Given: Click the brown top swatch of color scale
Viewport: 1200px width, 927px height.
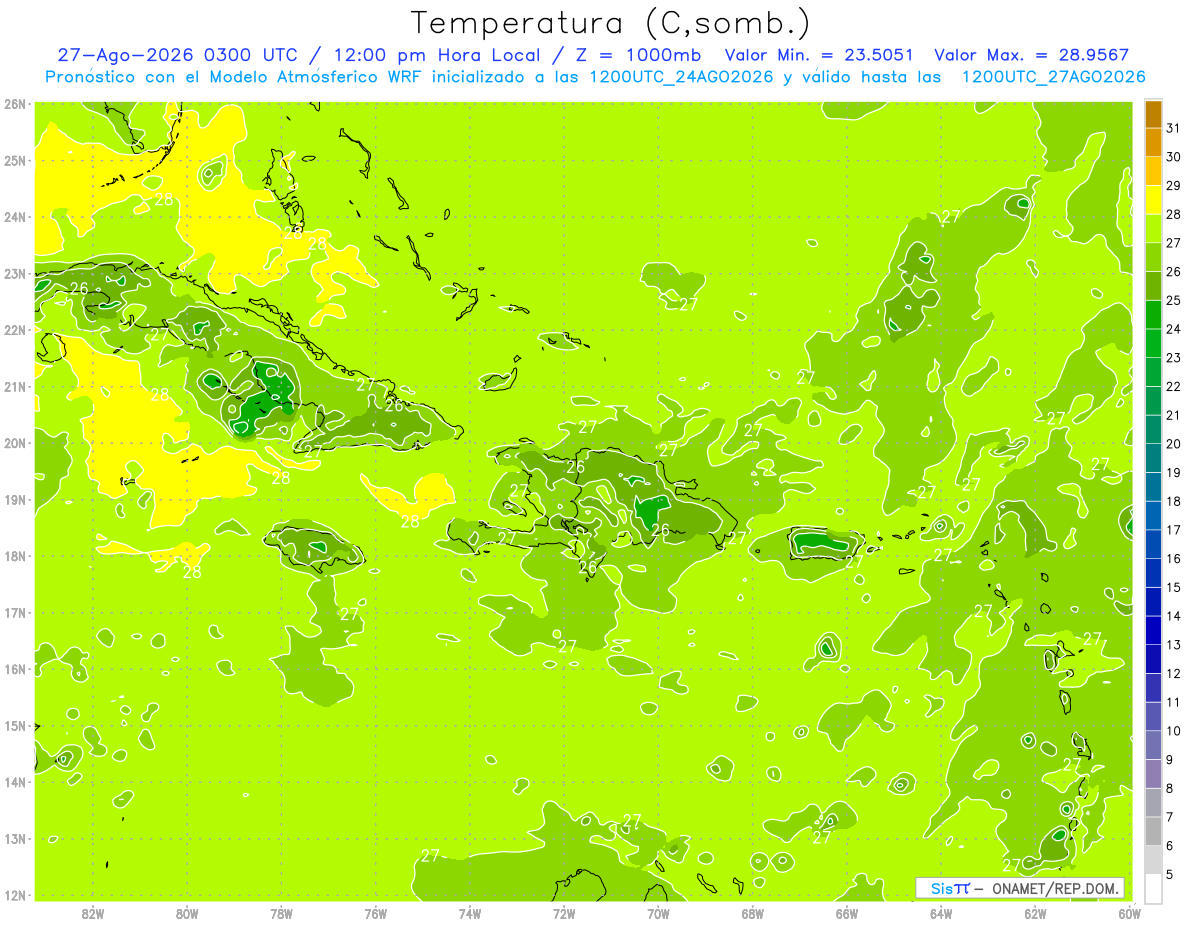Looking at the screenshot, I should pyautogui.click(x=1153, y=114).
